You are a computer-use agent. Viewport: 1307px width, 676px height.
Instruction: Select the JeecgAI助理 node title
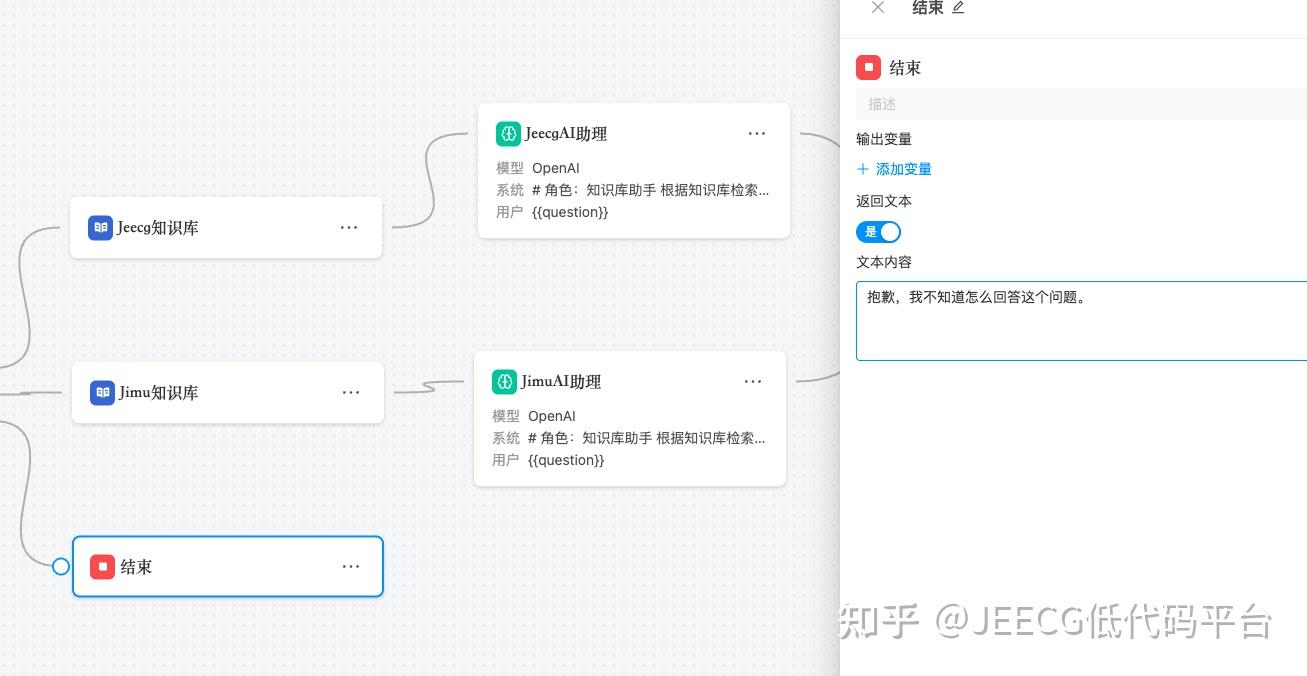pos(566,133)
